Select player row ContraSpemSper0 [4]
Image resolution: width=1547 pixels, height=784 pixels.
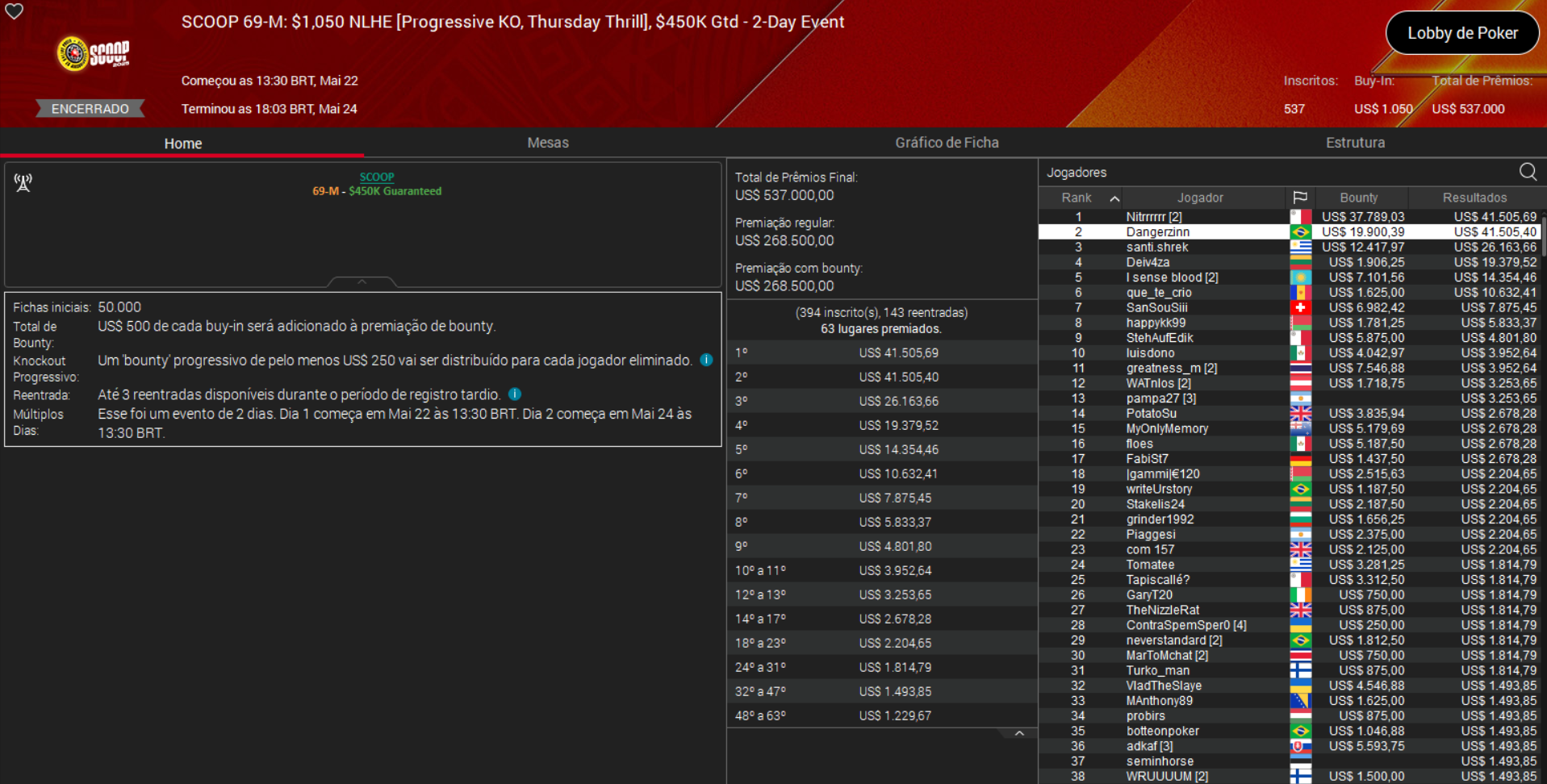click(x=1289, y=625)
